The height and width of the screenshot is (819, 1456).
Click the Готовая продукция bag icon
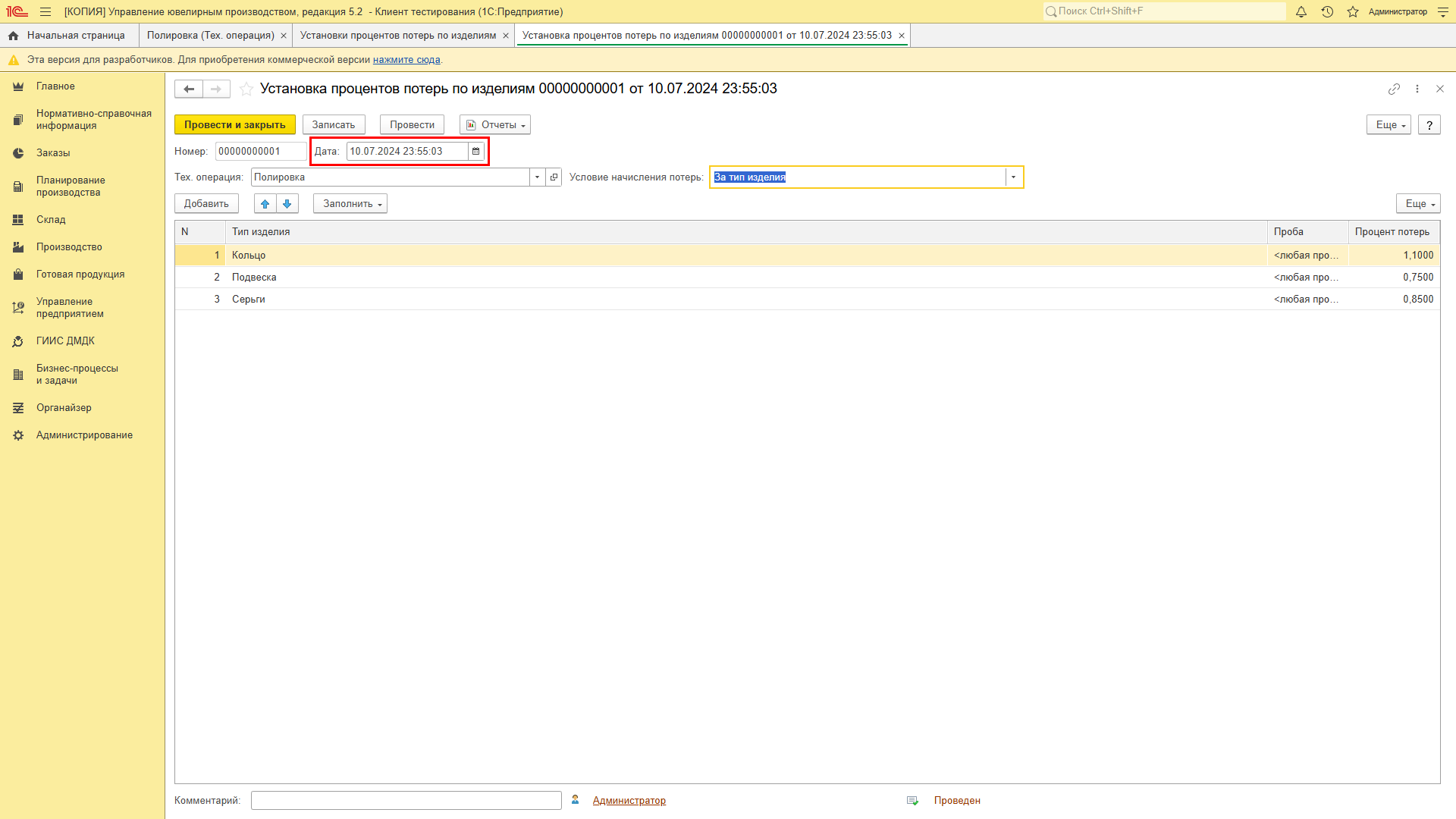point(18,275)
